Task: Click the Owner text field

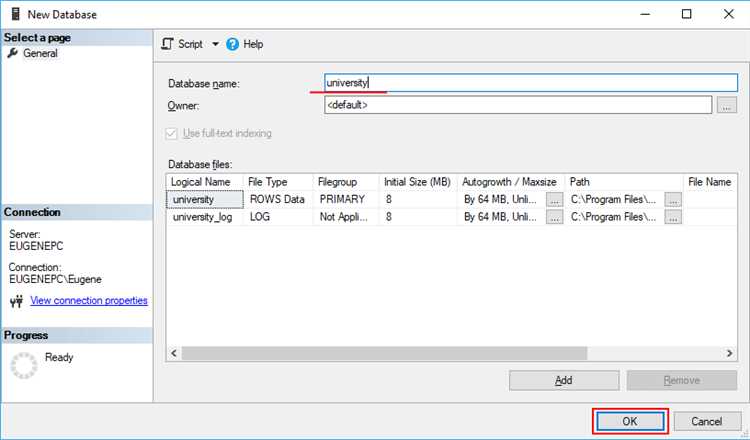Action: pos(518,105)
